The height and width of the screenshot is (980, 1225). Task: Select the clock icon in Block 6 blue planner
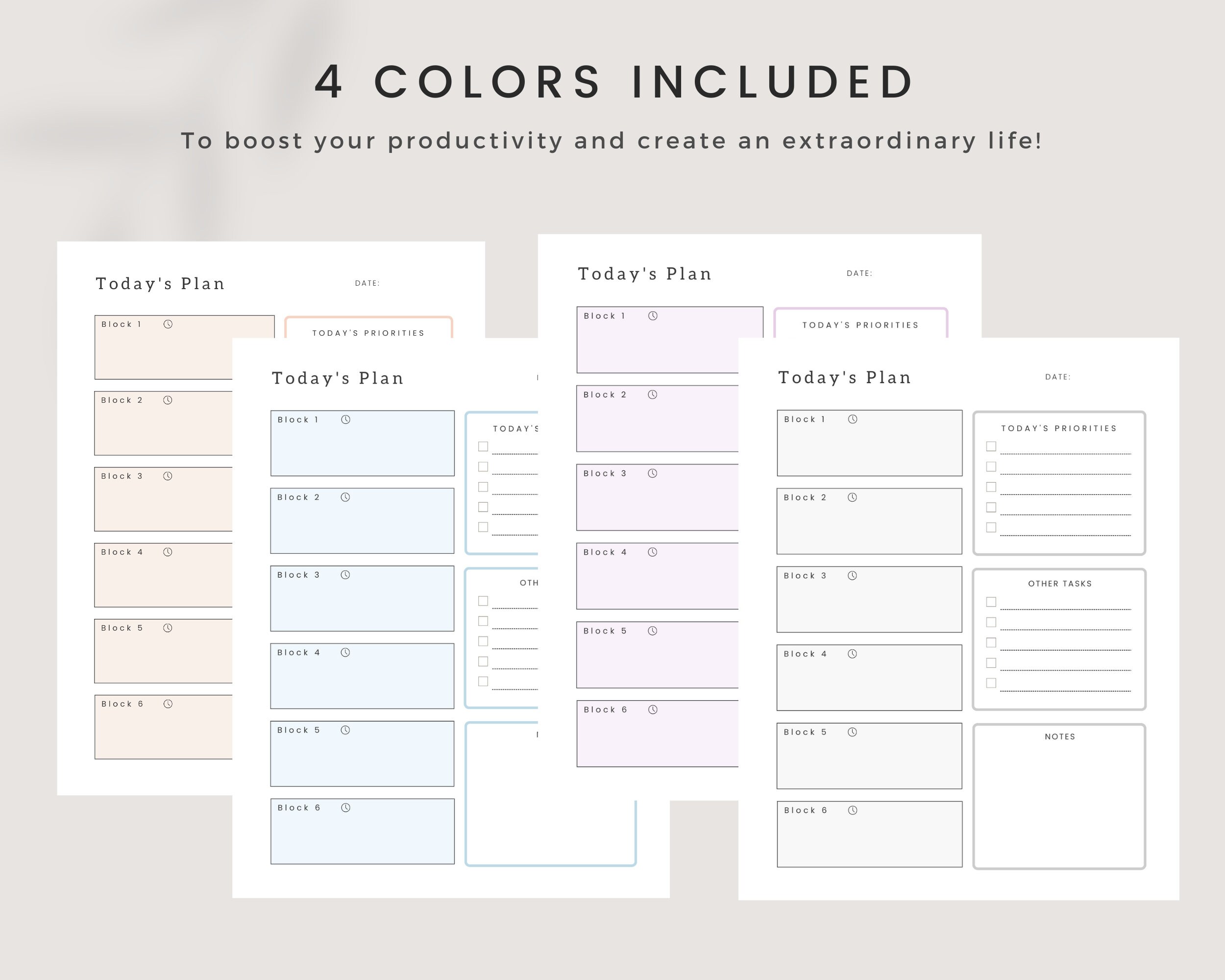coord(345,808)
